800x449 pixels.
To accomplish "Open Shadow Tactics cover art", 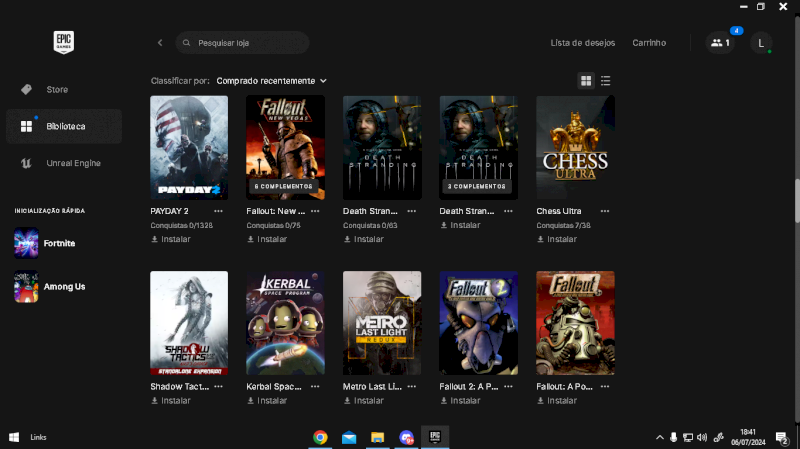I will pos(189,323).
